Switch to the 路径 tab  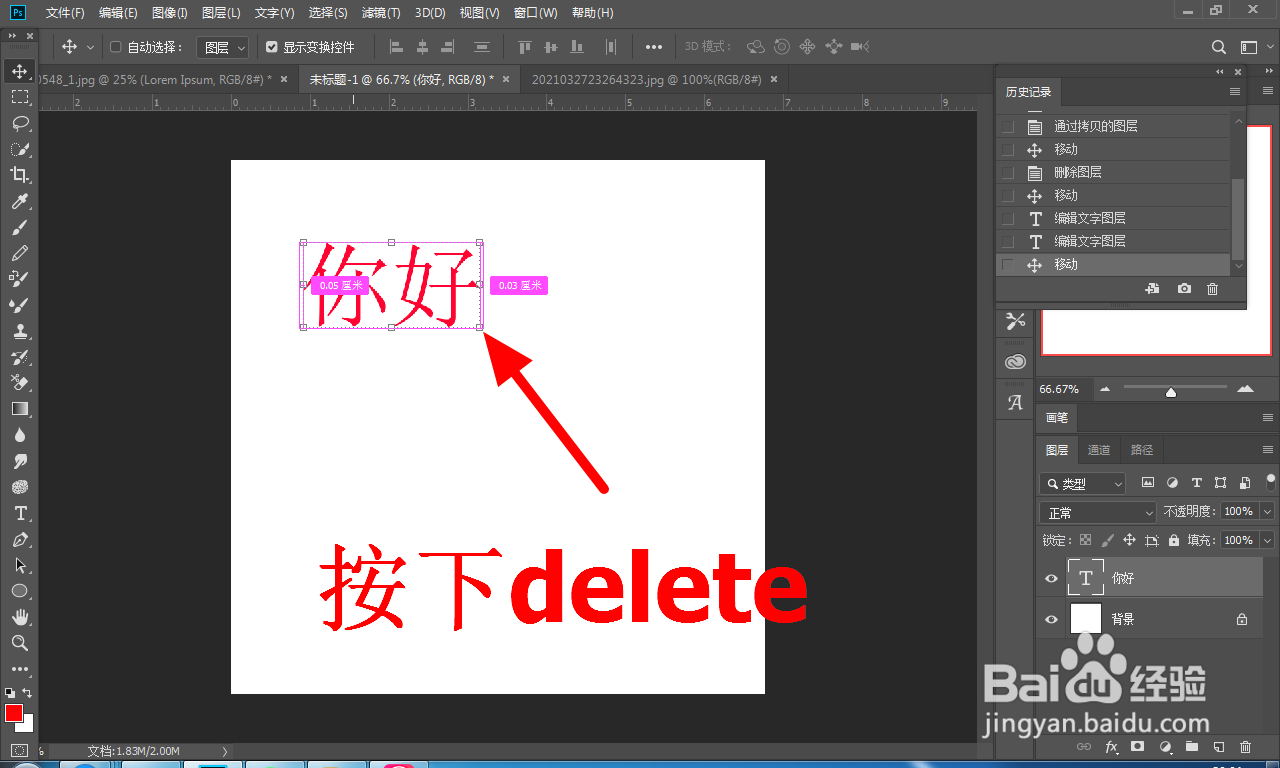1142,450
